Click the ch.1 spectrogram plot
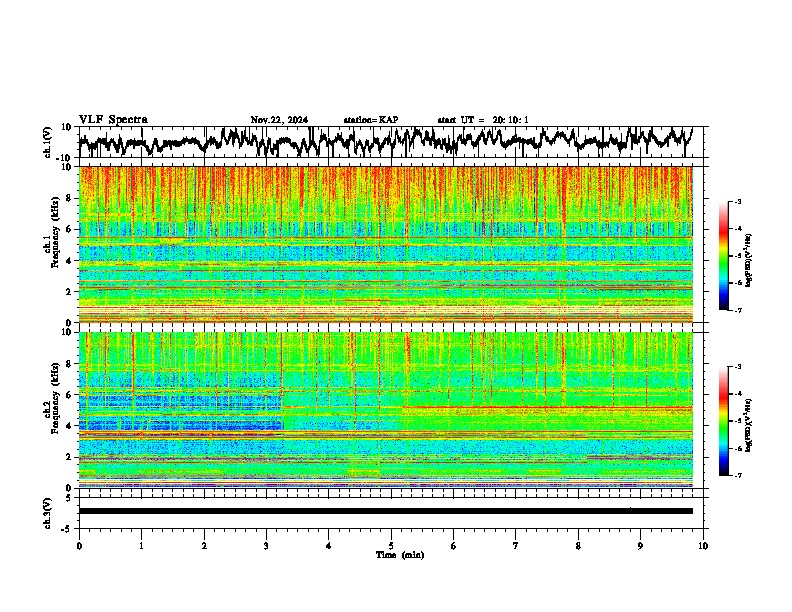 tap(386, 244)
